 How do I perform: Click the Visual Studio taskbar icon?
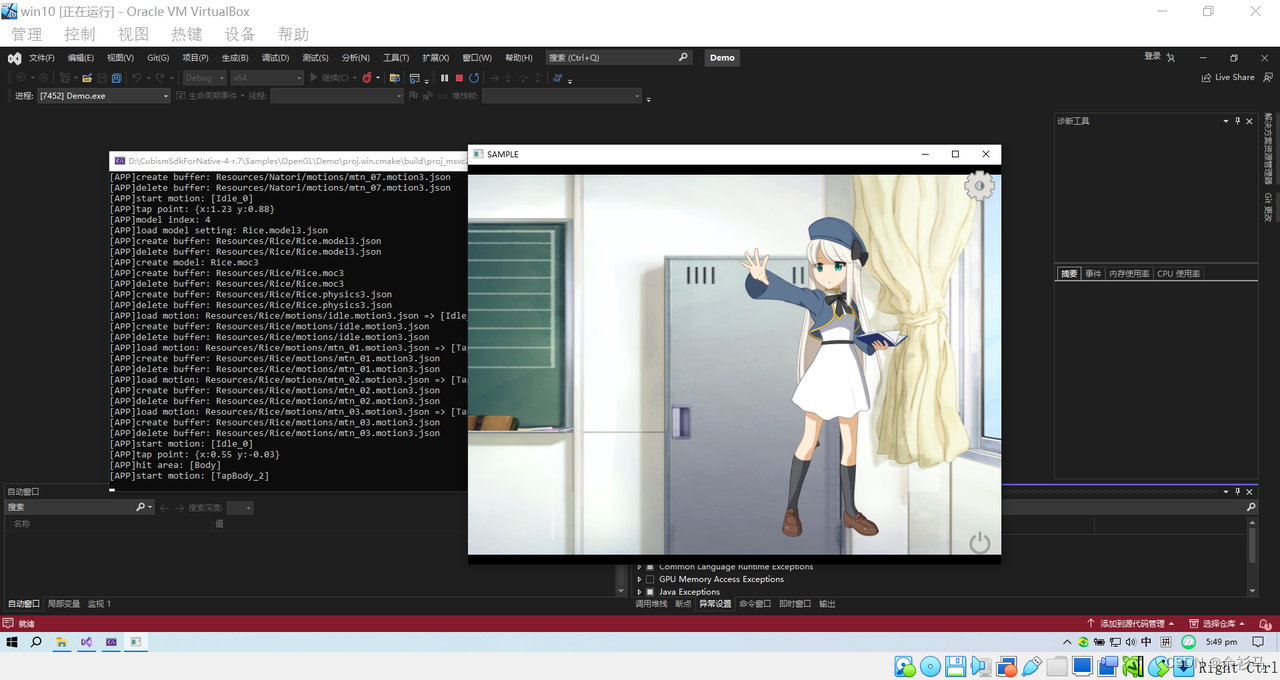(x=87, y=642)
